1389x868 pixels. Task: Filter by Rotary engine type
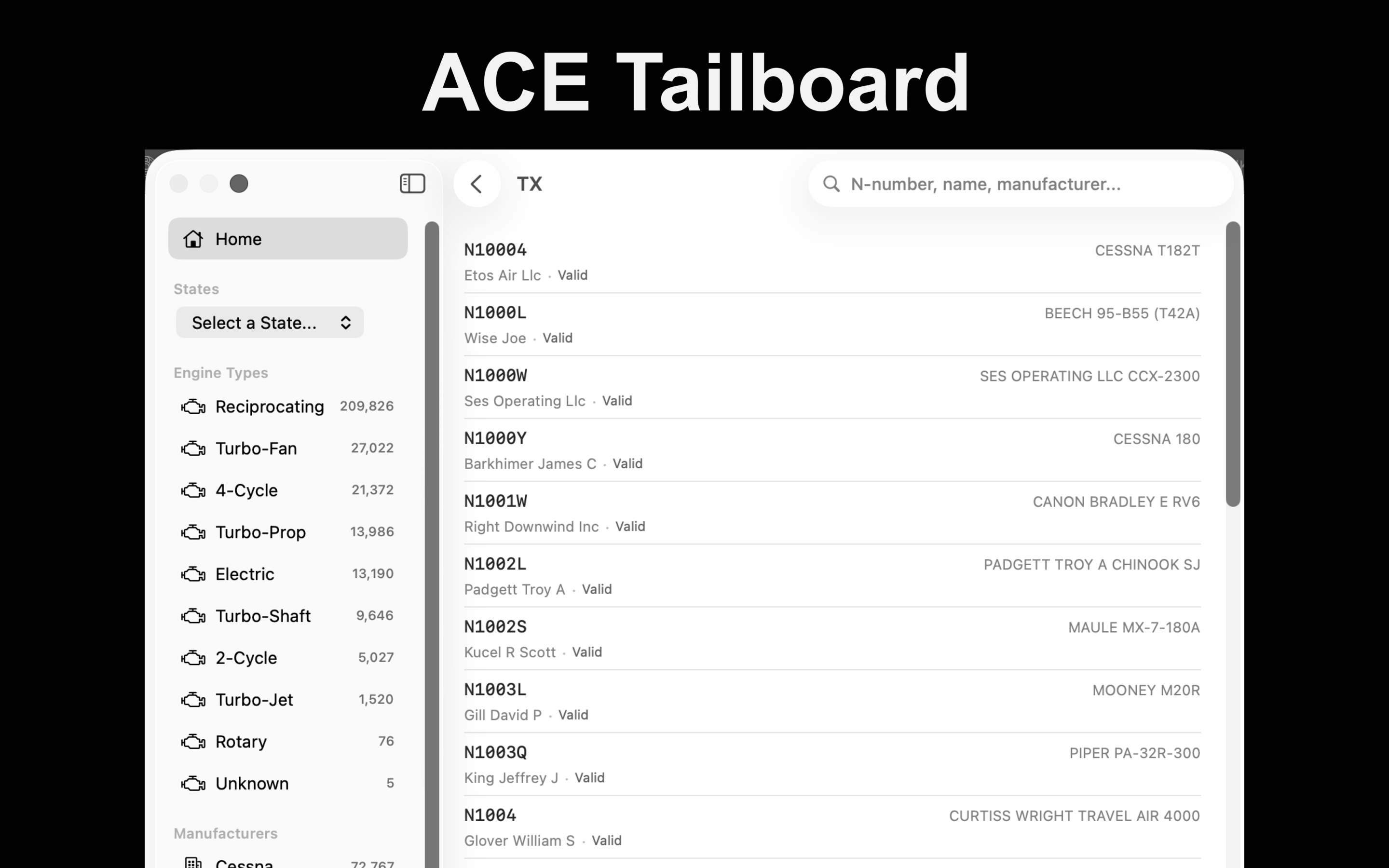287,742
